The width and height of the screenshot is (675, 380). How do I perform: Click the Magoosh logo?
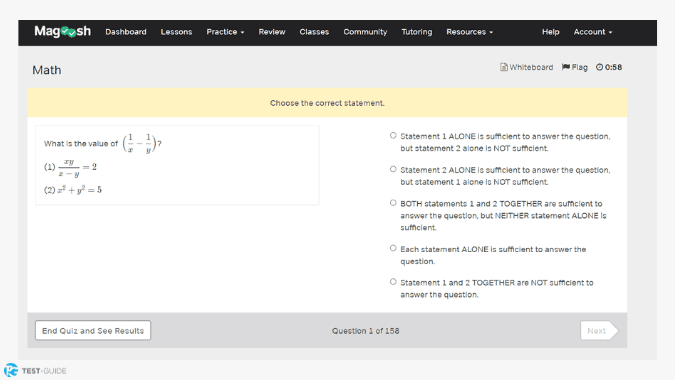click(62, 31)
